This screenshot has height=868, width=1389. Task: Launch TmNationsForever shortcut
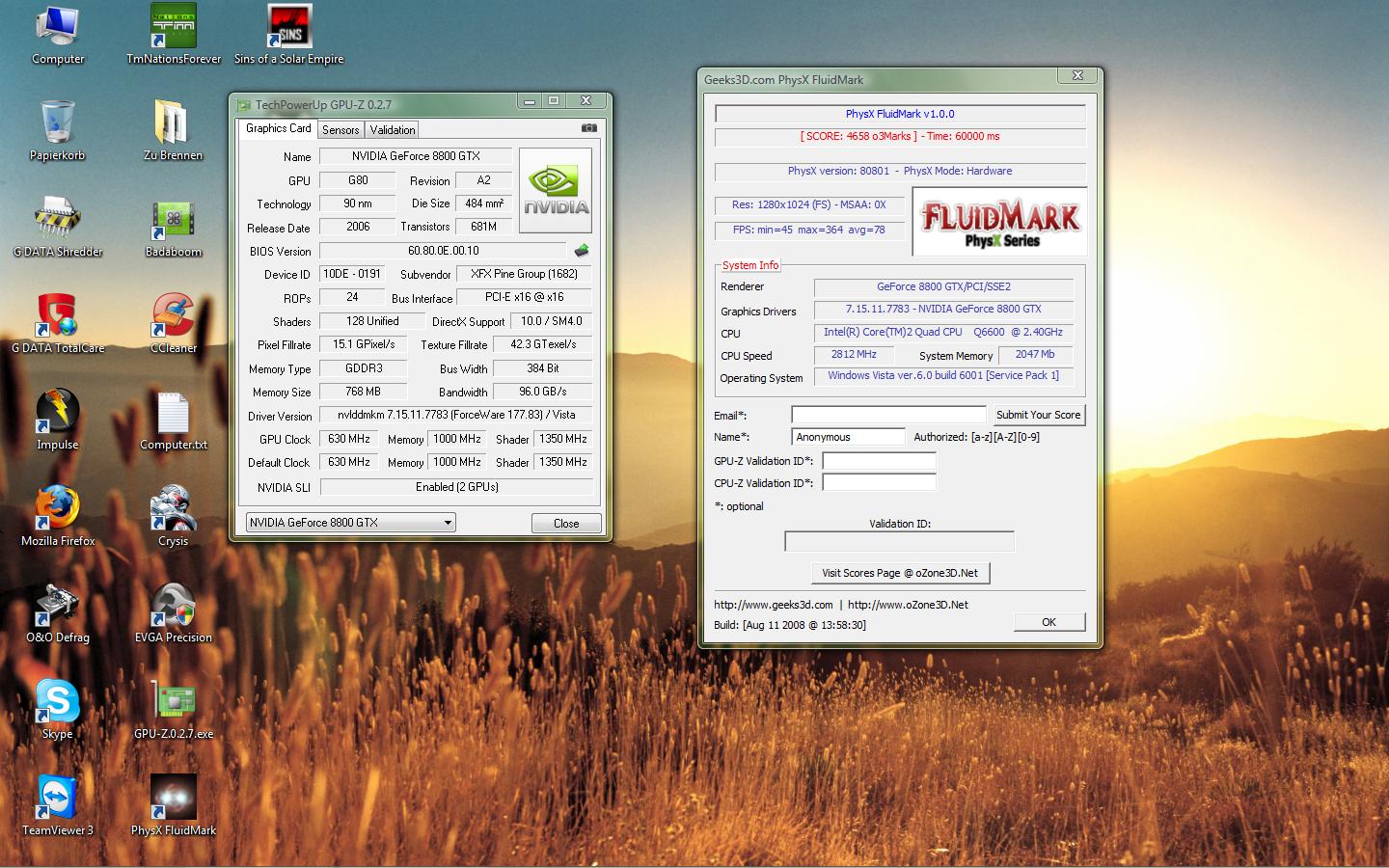174,35
